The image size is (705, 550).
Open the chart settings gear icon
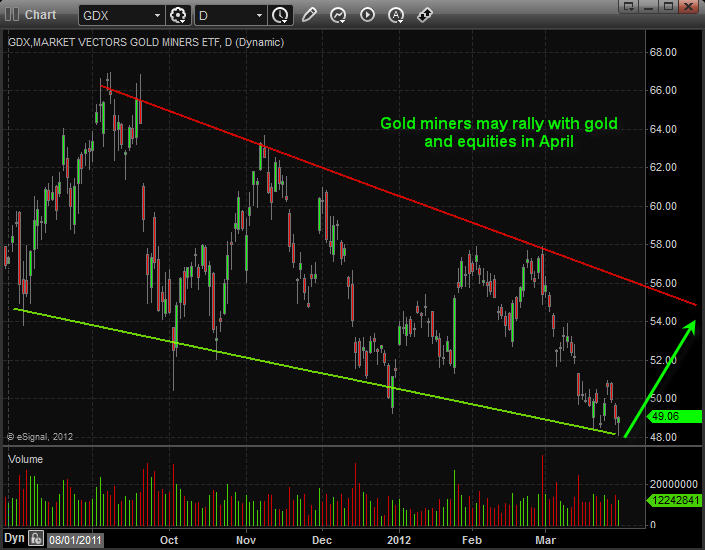click(x=178, y=15)
